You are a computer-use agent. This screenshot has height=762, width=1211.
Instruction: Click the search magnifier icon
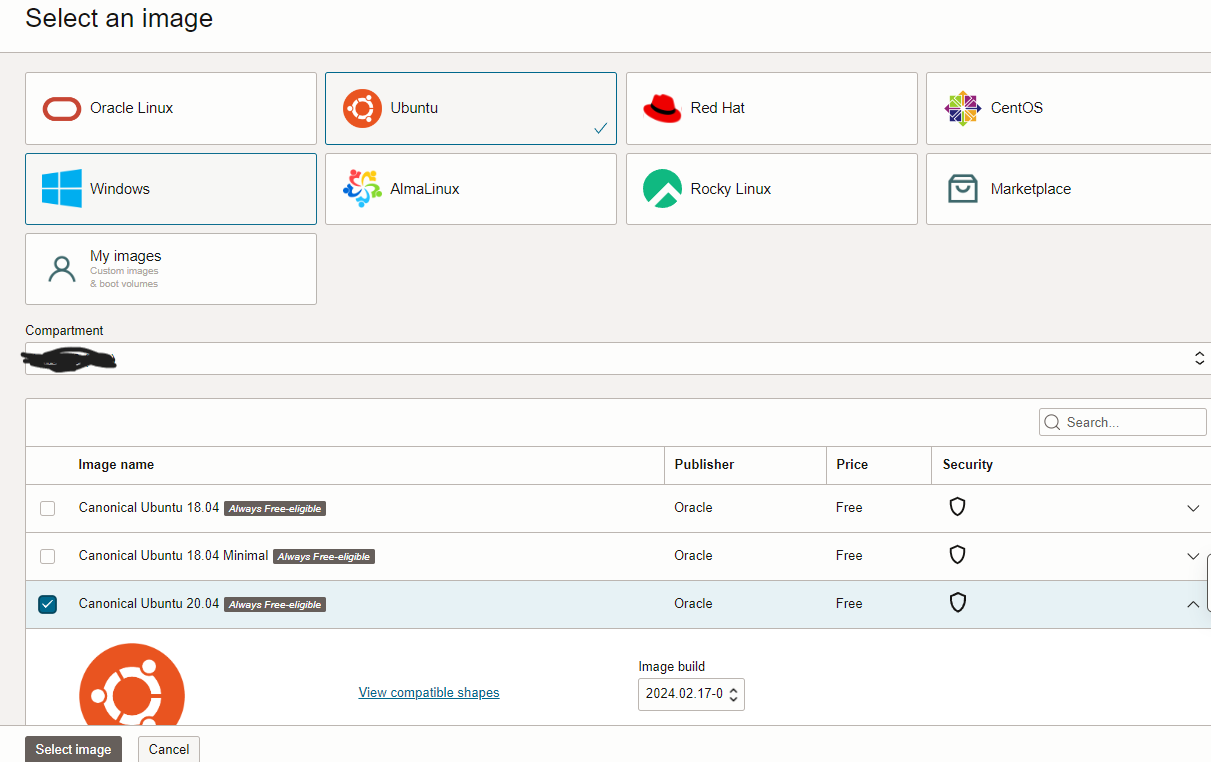pyautogui.click(x=1052, y=422)
